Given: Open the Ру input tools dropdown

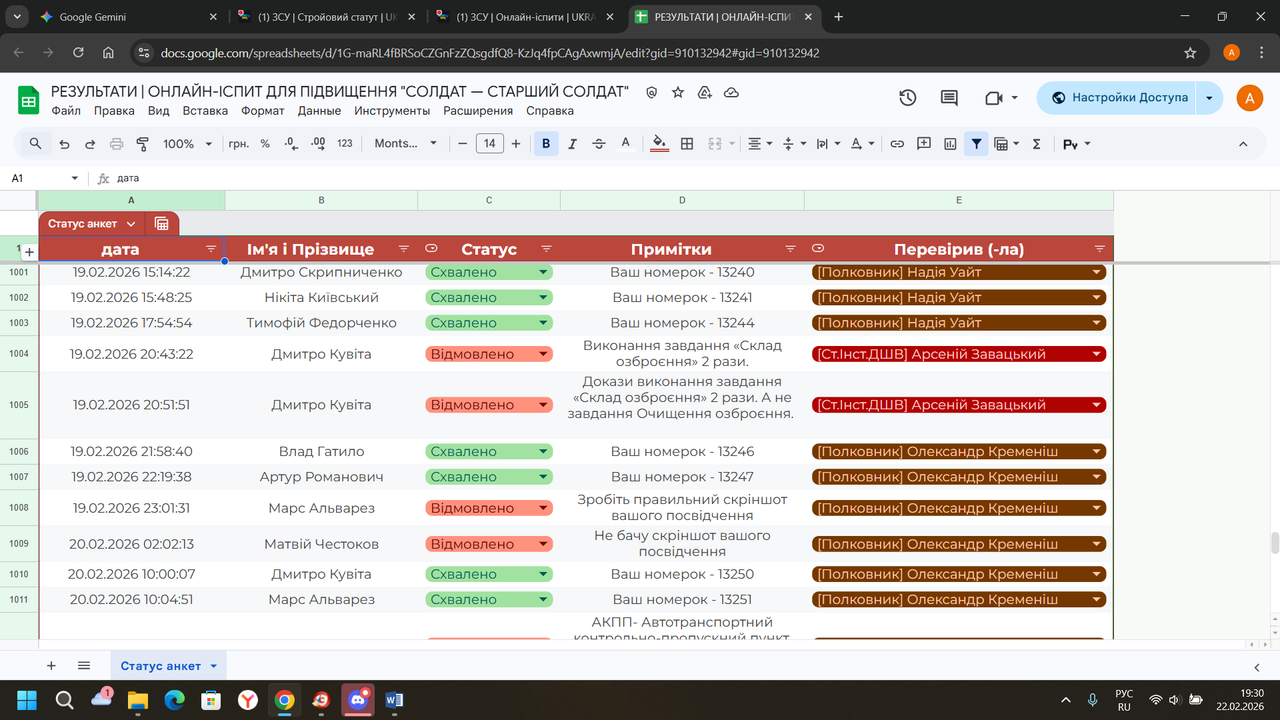Looking at the screenshot, I should [1076, 144].
